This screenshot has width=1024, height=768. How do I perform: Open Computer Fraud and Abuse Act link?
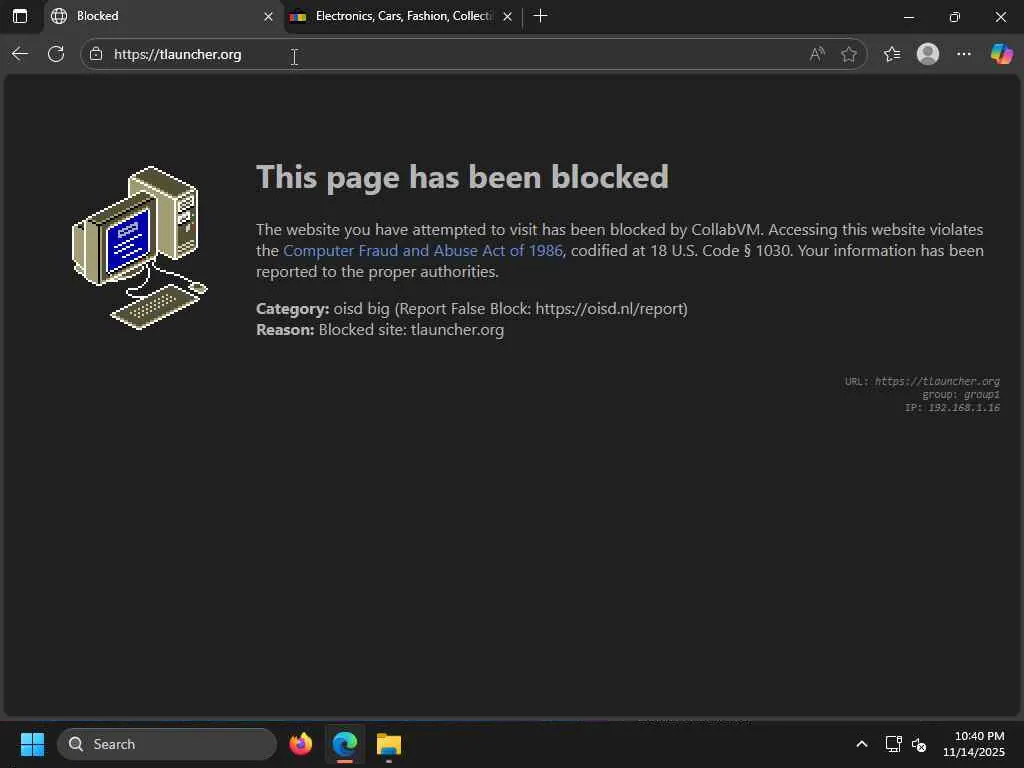point(423,251)
